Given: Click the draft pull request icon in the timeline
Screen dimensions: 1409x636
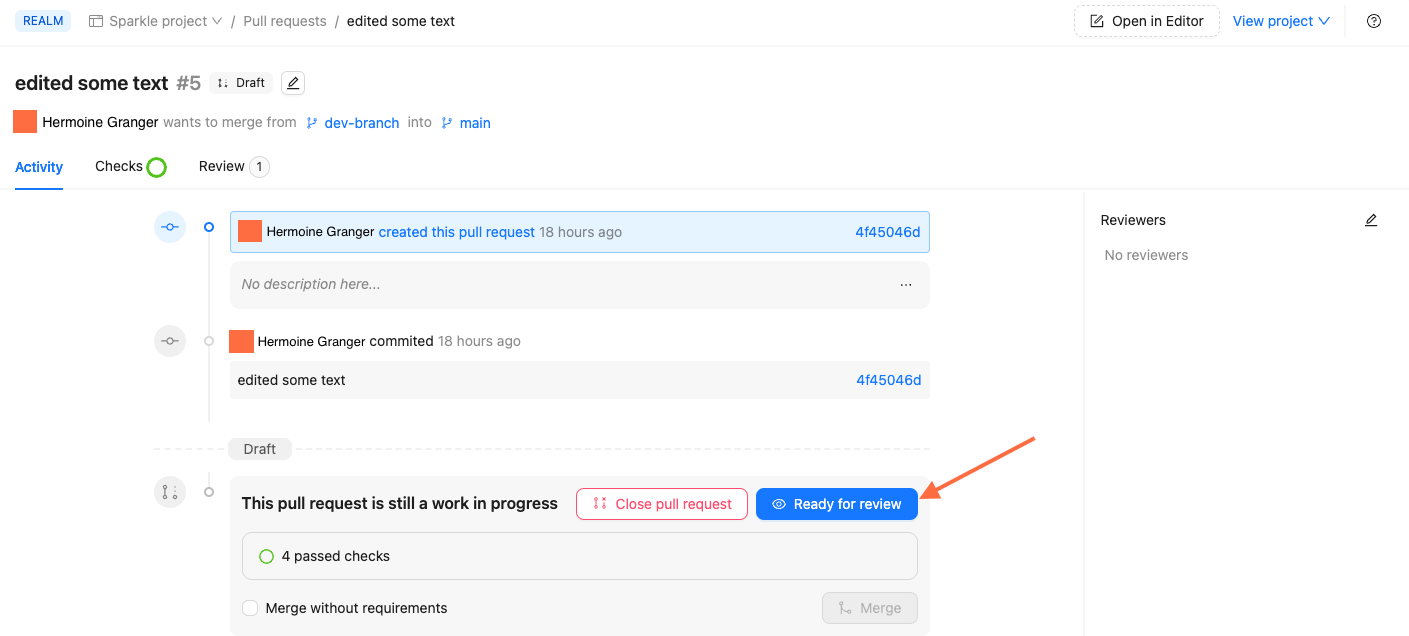Looking at the screenshot, I should click(x=170, y=491).
